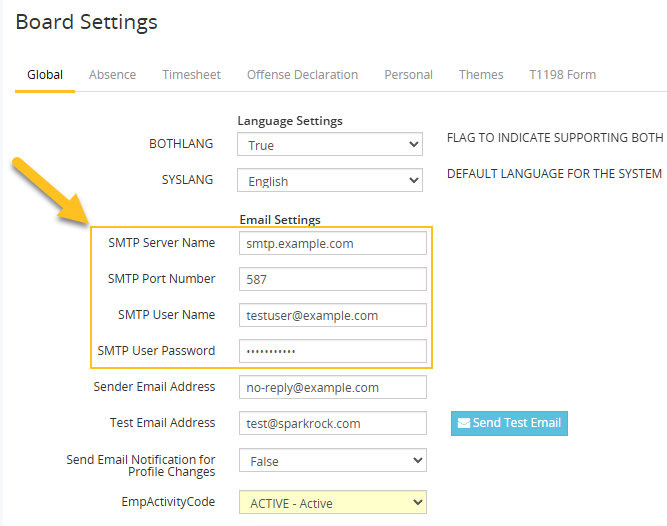Image resolution: width=667 pixels, height=526 pixels.
Task: Open the SYSLANG language dropdown
Action: (x=330, y=181)
